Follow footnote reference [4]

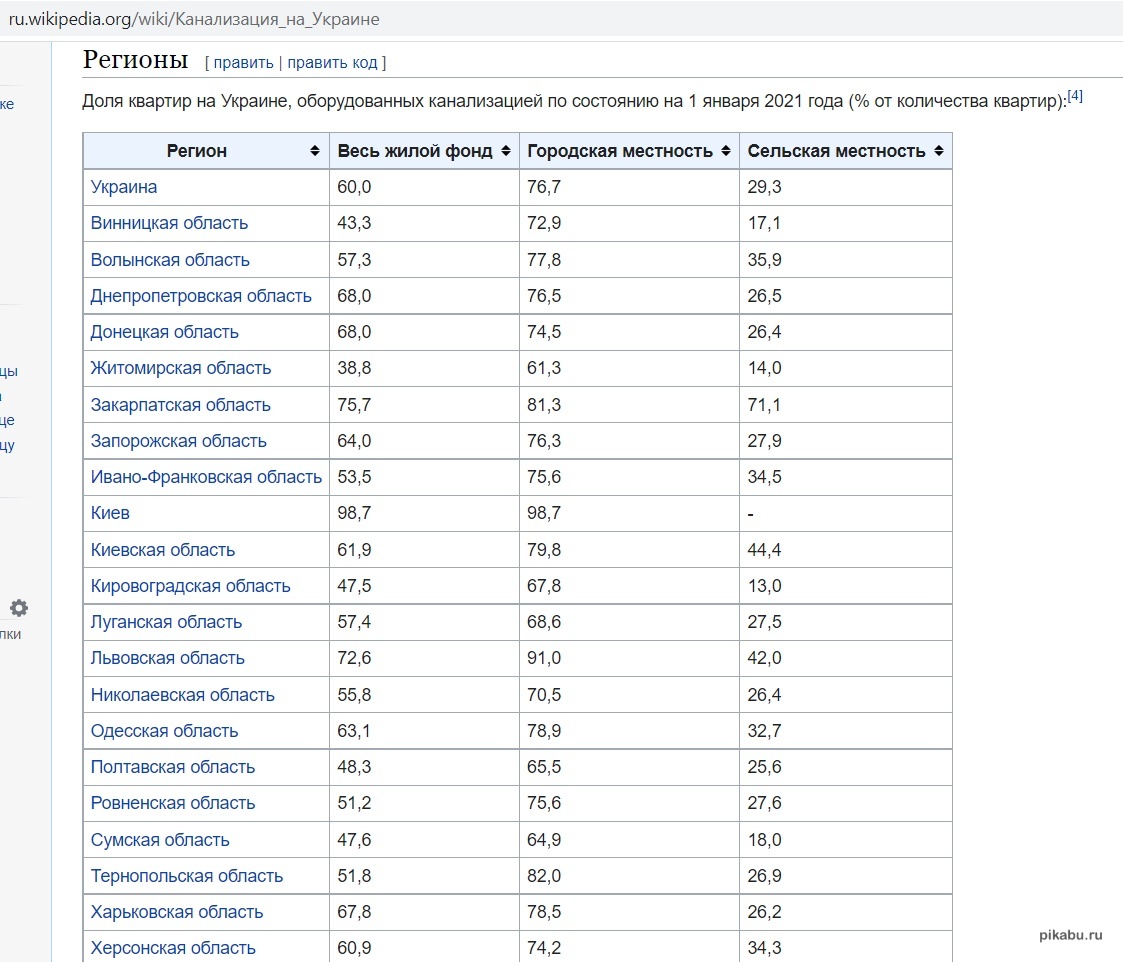tap(1075, 97)
